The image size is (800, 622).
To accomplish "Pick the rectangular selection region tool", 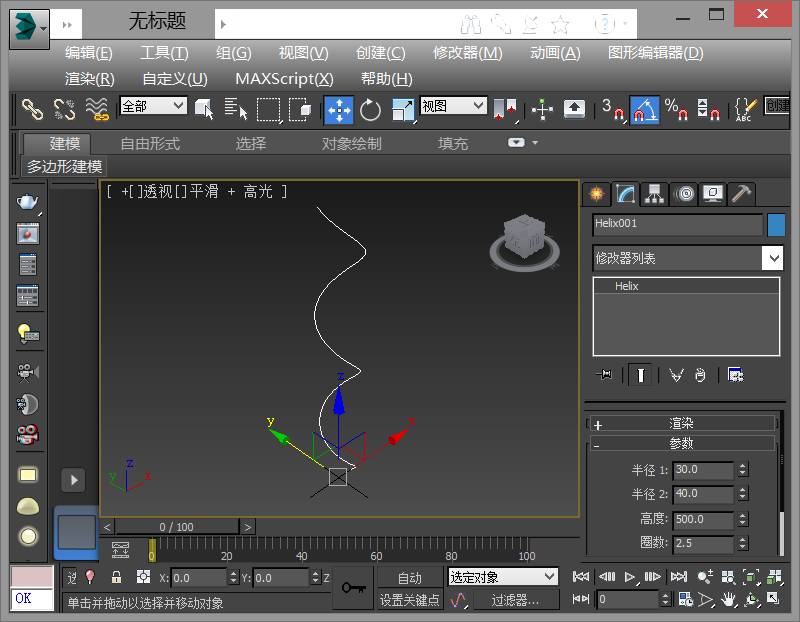I will coord(268,109).
